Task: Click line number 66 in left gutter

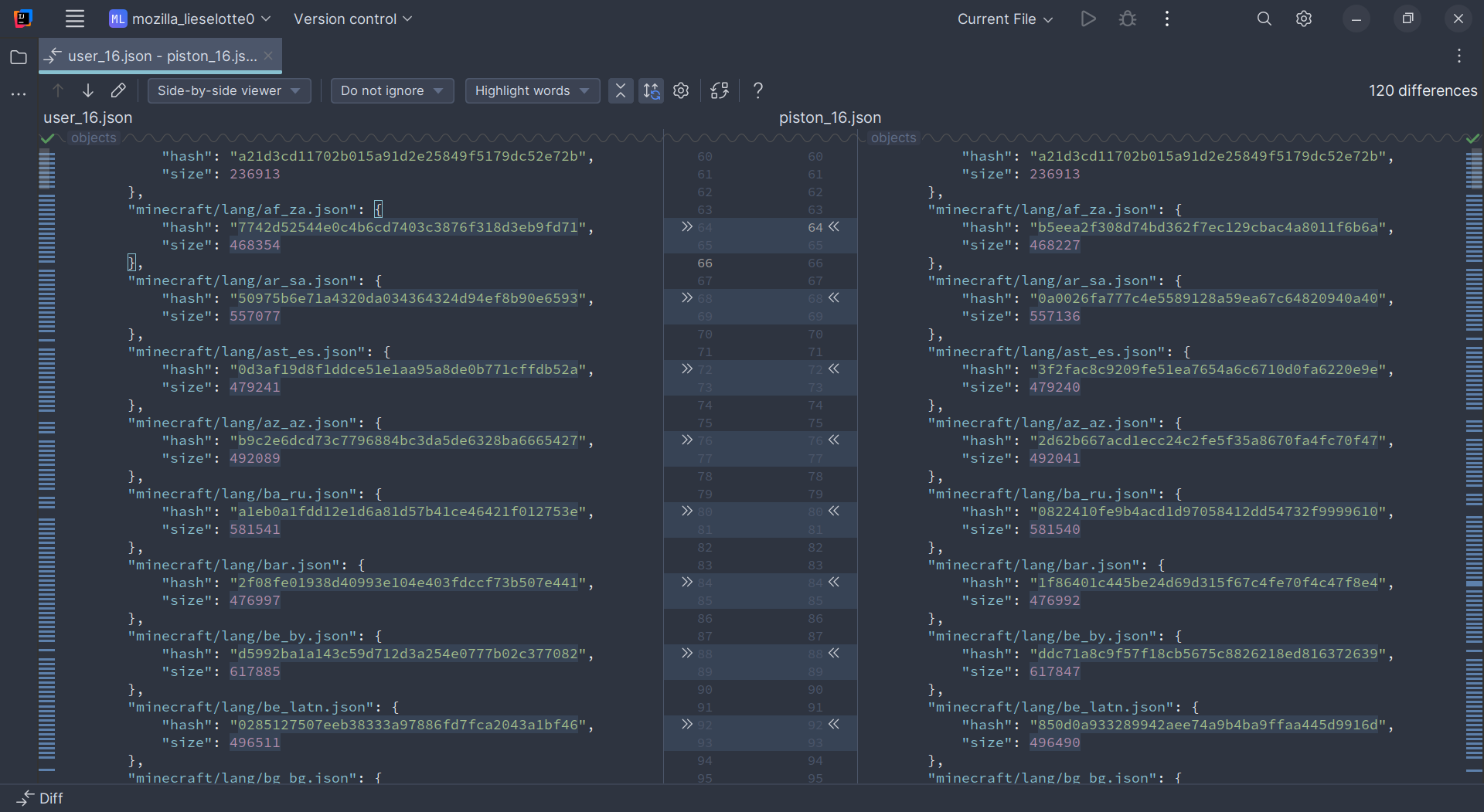Action: (705, 263)
